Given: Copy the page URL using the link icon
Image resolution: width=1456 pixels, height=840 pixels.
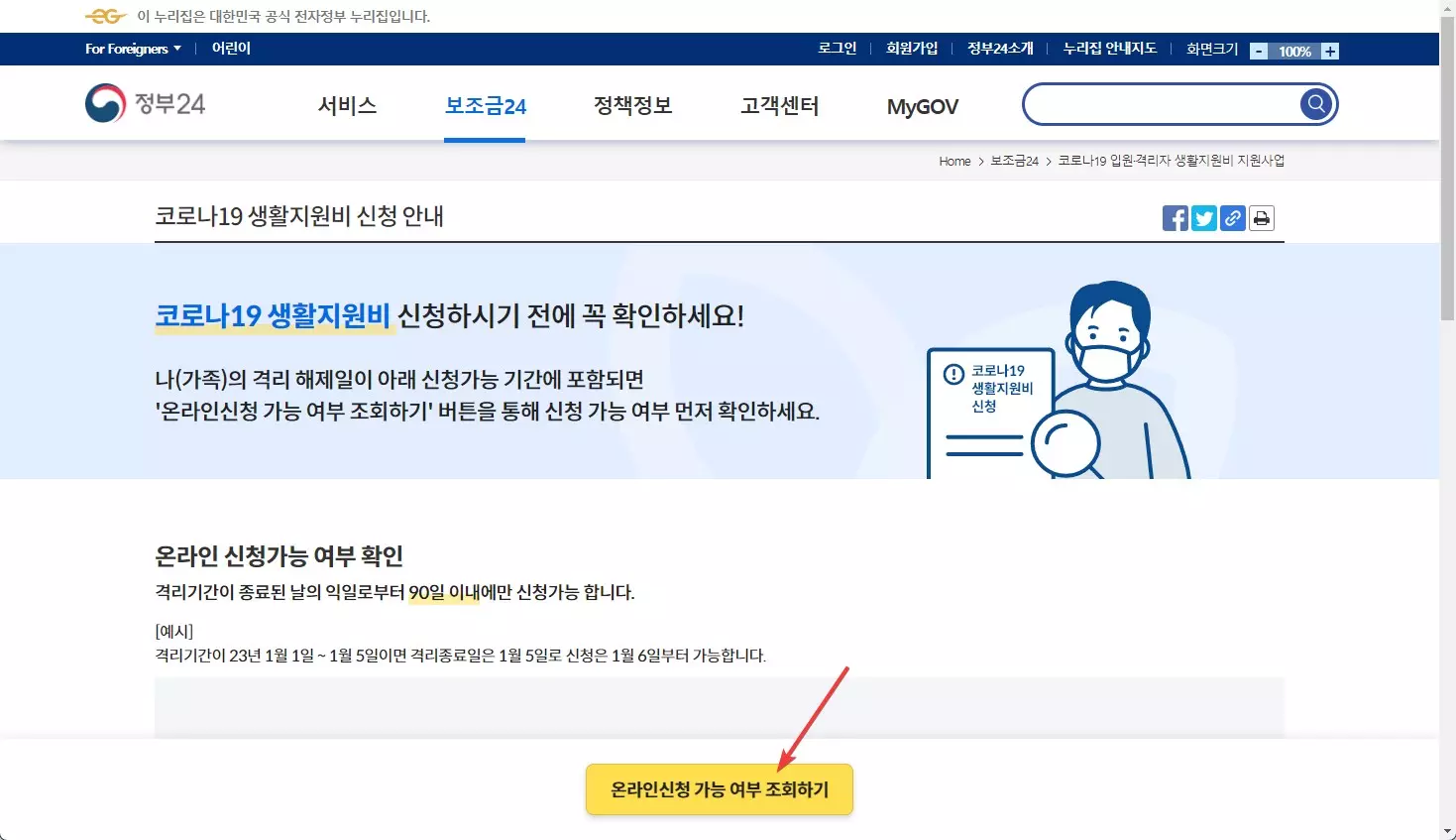Looking at the screenshot, I should [x=1232, y=218].
